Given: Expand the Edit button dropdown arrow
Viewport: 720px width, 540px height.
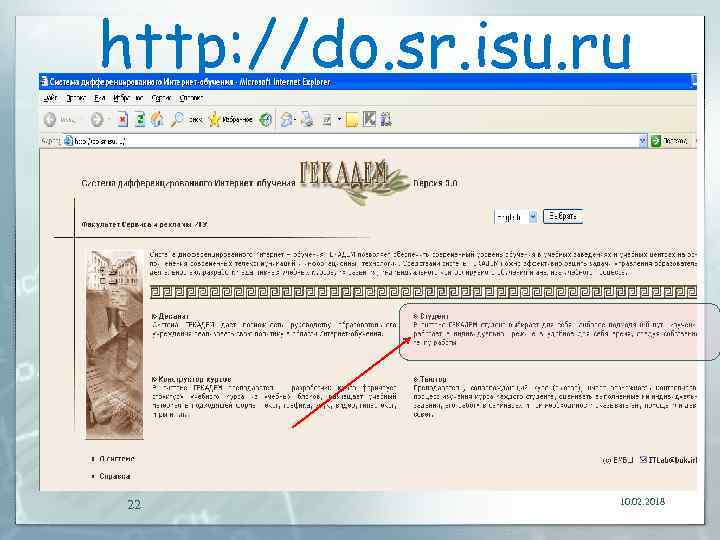Looking at the screenshot, I should point(339,120).
